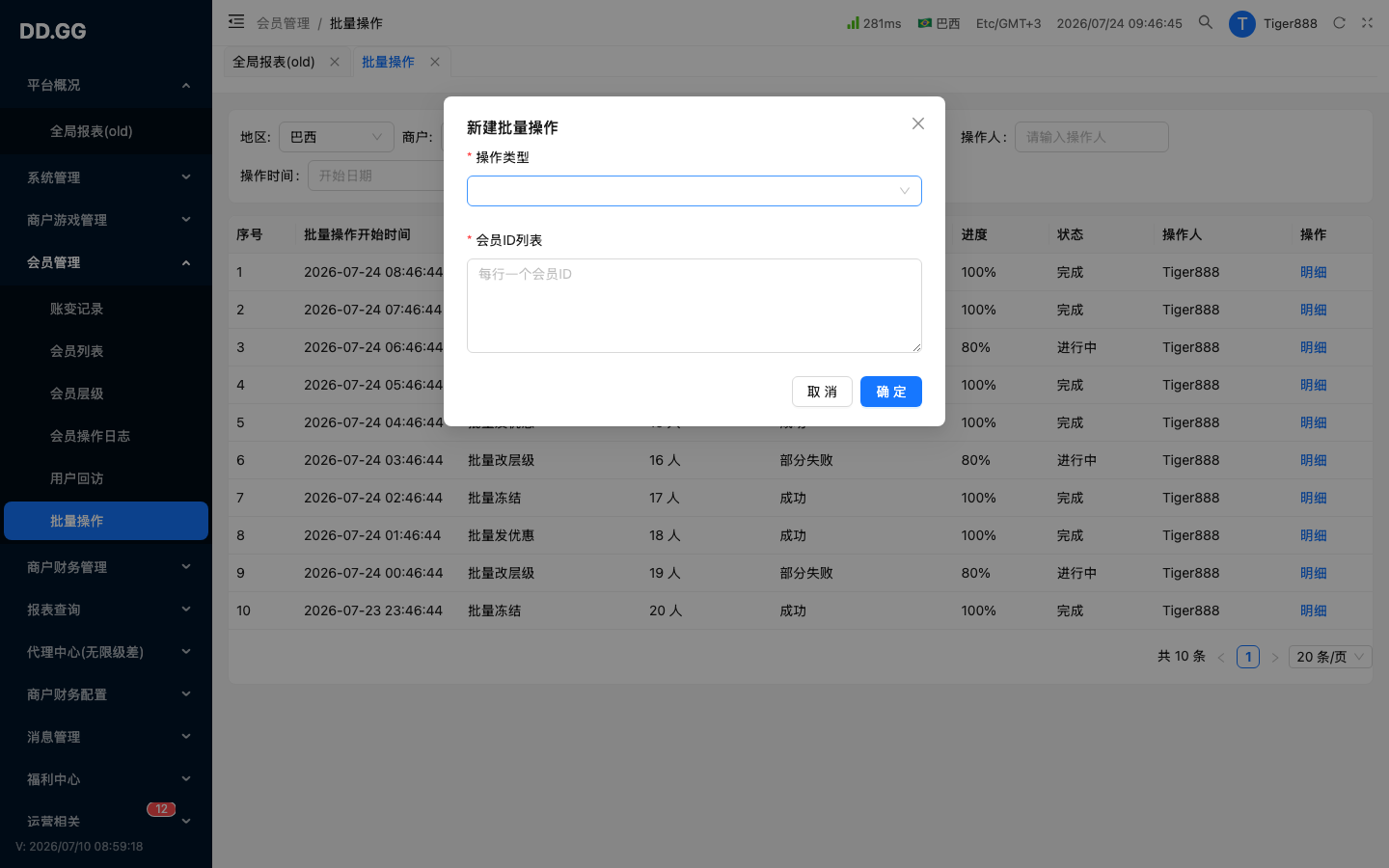Expand the 运营相关 sidebar menu

tap(106, 822)
